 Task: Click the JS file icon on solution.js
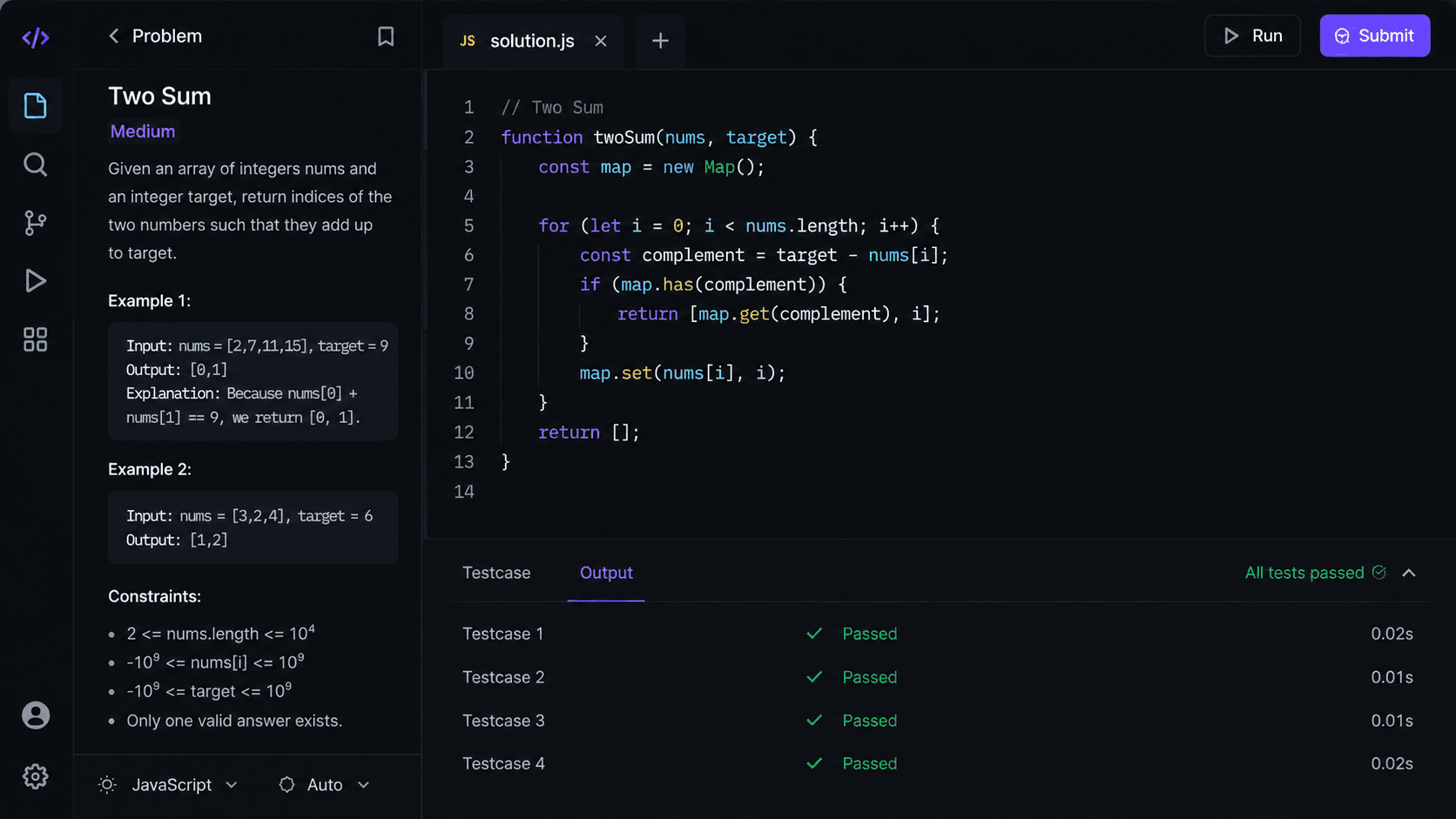[x=468, y=41]
